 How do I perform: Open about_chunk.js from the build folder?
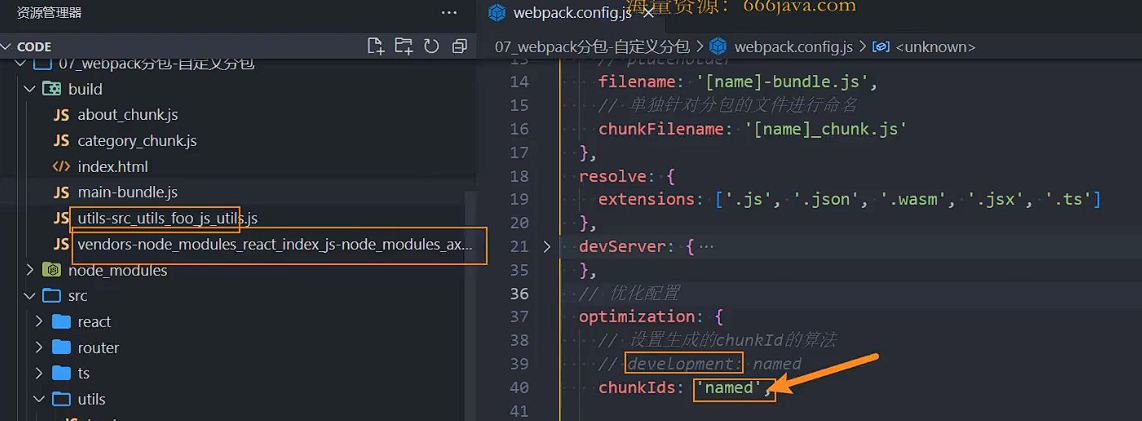coord(127,115)
